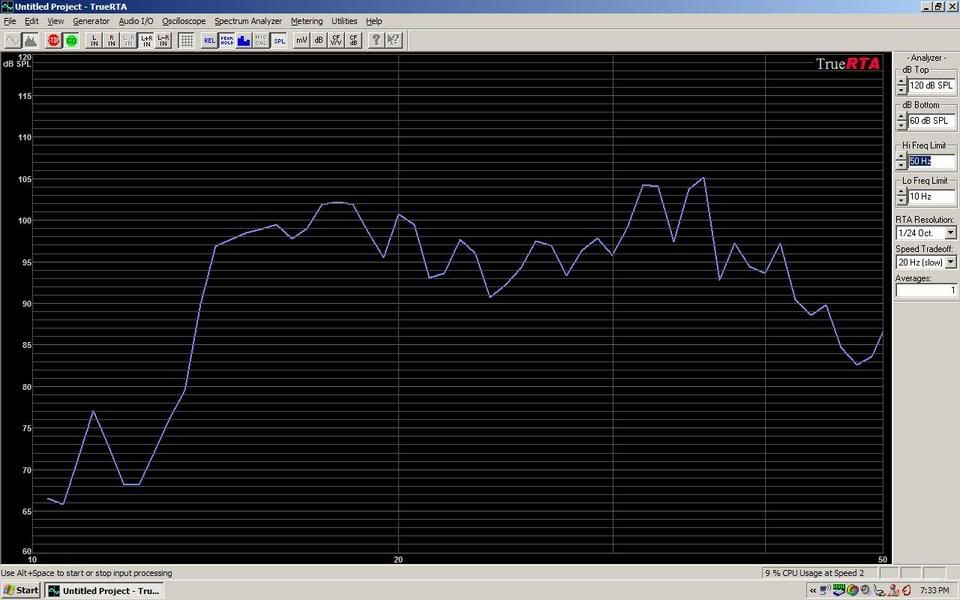Viewport: 960px width, 600px height.
Task: Click the Windows Start button
Action: click(x=21, y=590)
